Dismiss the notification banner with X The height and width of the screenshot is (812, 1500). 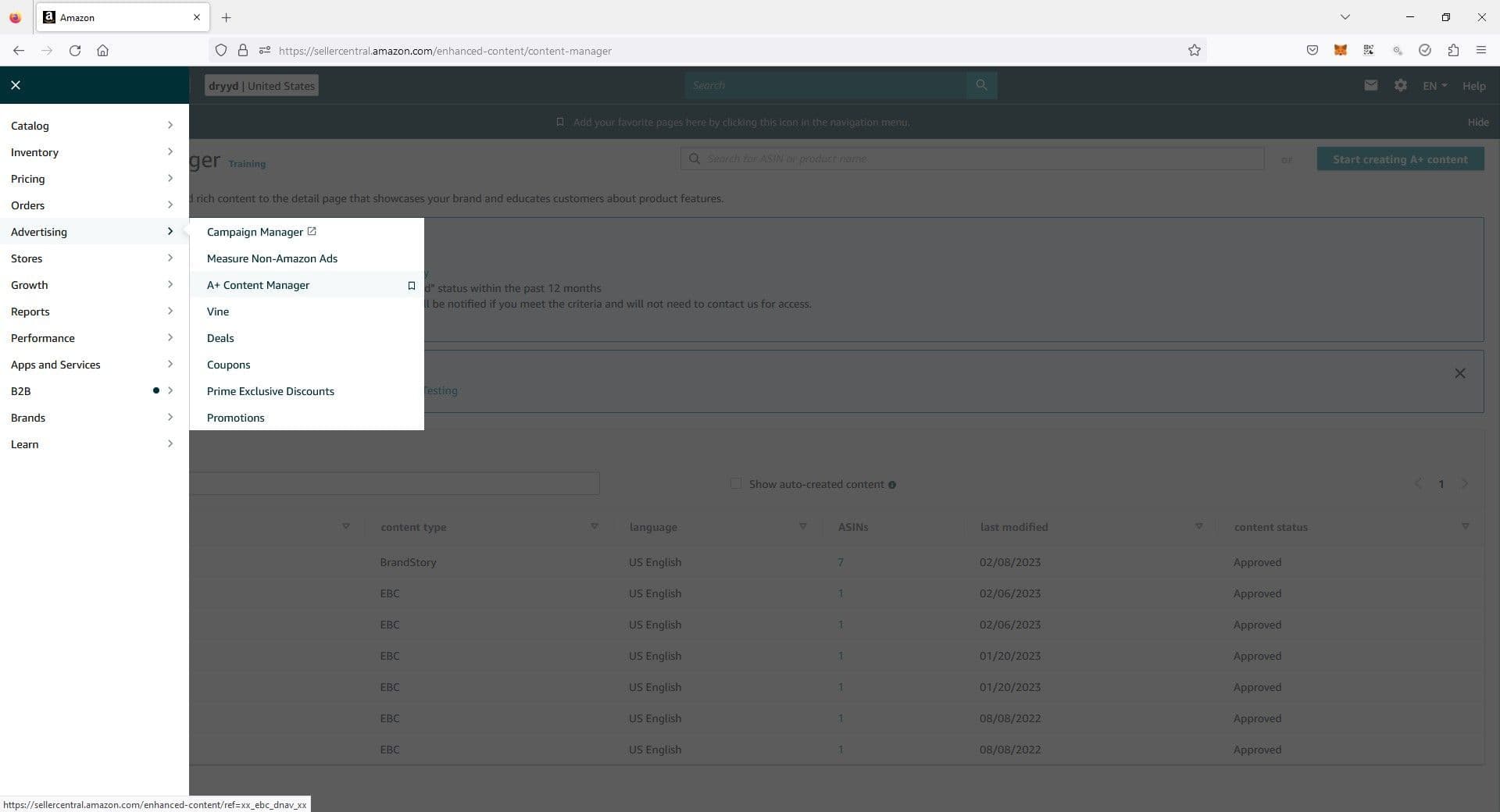(x=1459, y=373)
